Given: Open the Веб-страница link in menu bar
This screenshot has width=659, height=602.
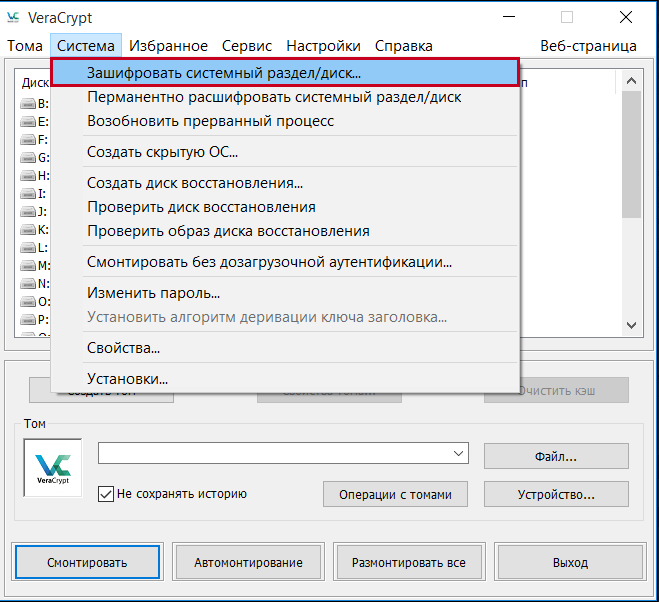Looking at the screenshot, I should pos(588,46).
